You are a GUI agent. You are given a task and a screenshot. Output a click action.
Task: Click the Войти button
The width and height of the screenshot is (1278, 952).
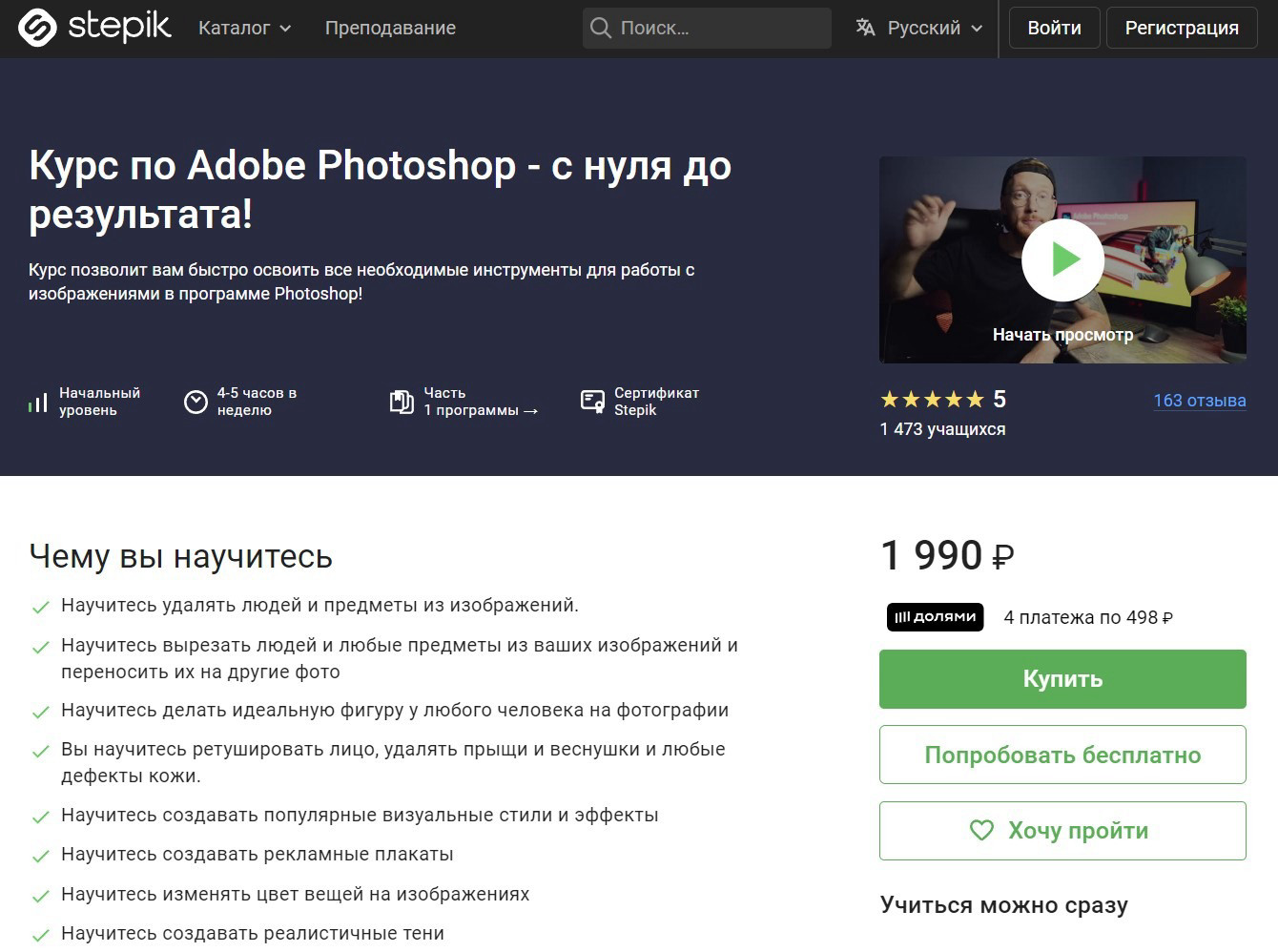click(1054, 28)
